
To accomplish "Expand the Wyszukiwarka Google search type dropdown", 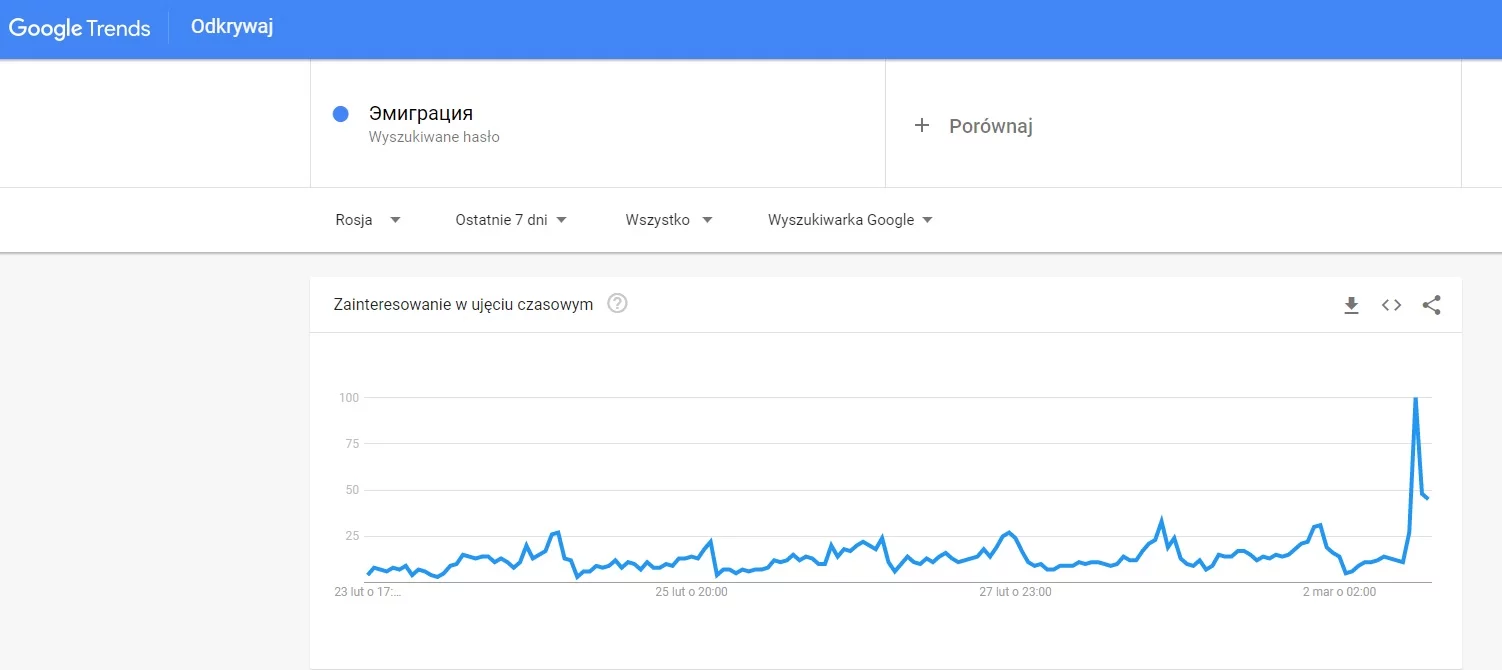I will (x=850, y=220).
